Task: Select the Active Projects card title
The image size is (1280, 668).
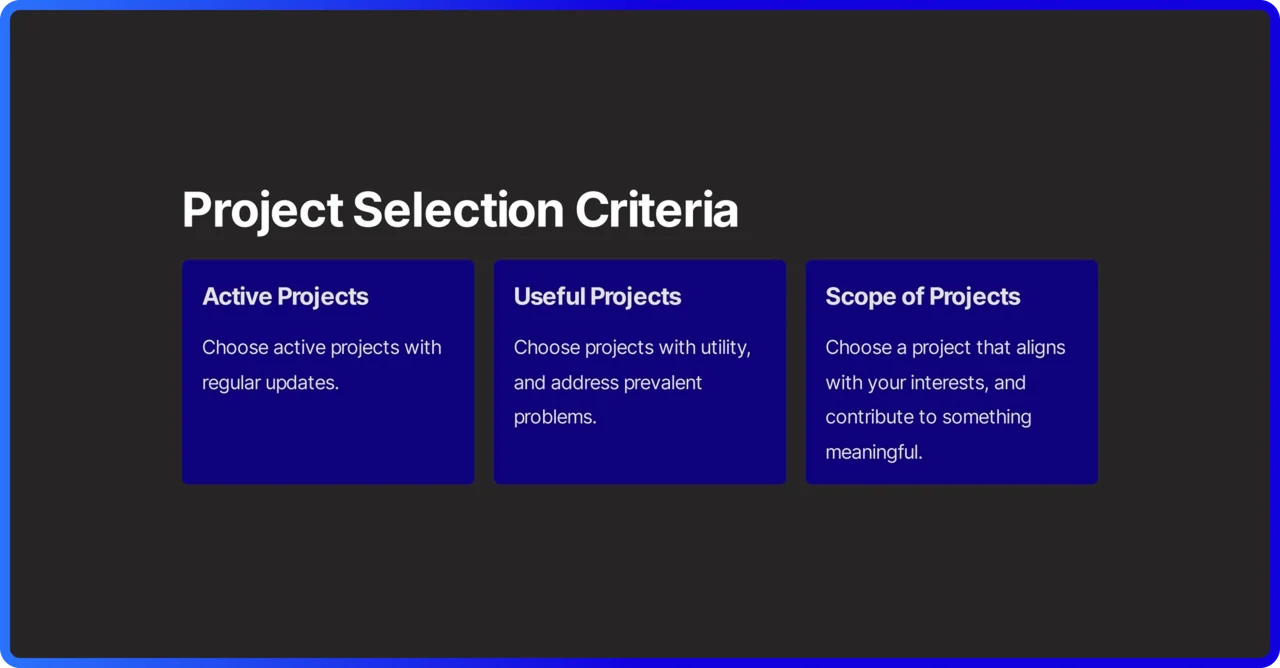Action: (285, 296)
